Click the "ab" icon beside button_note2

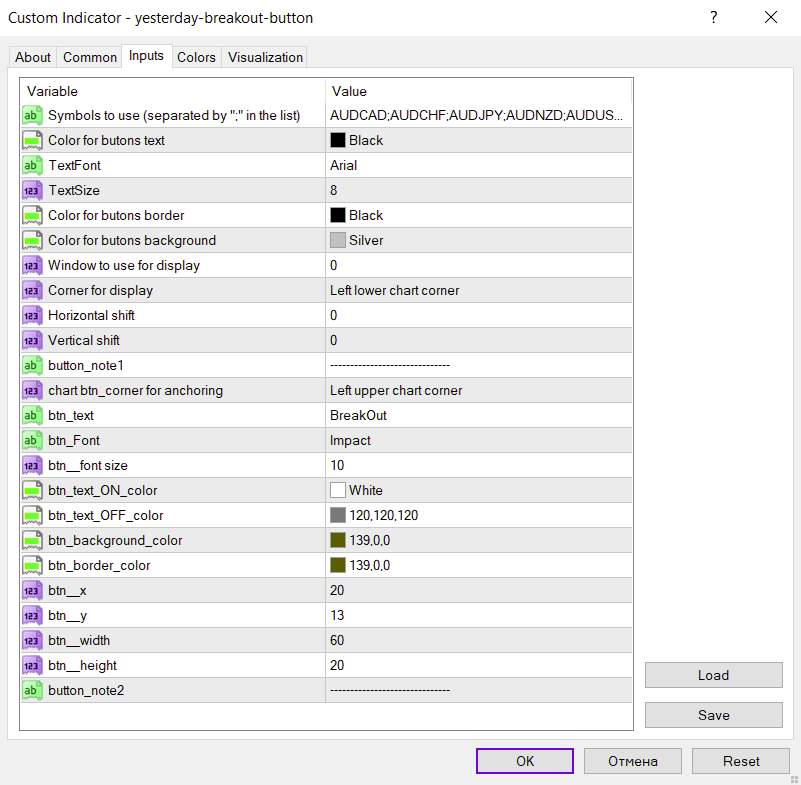click(31, 690)
